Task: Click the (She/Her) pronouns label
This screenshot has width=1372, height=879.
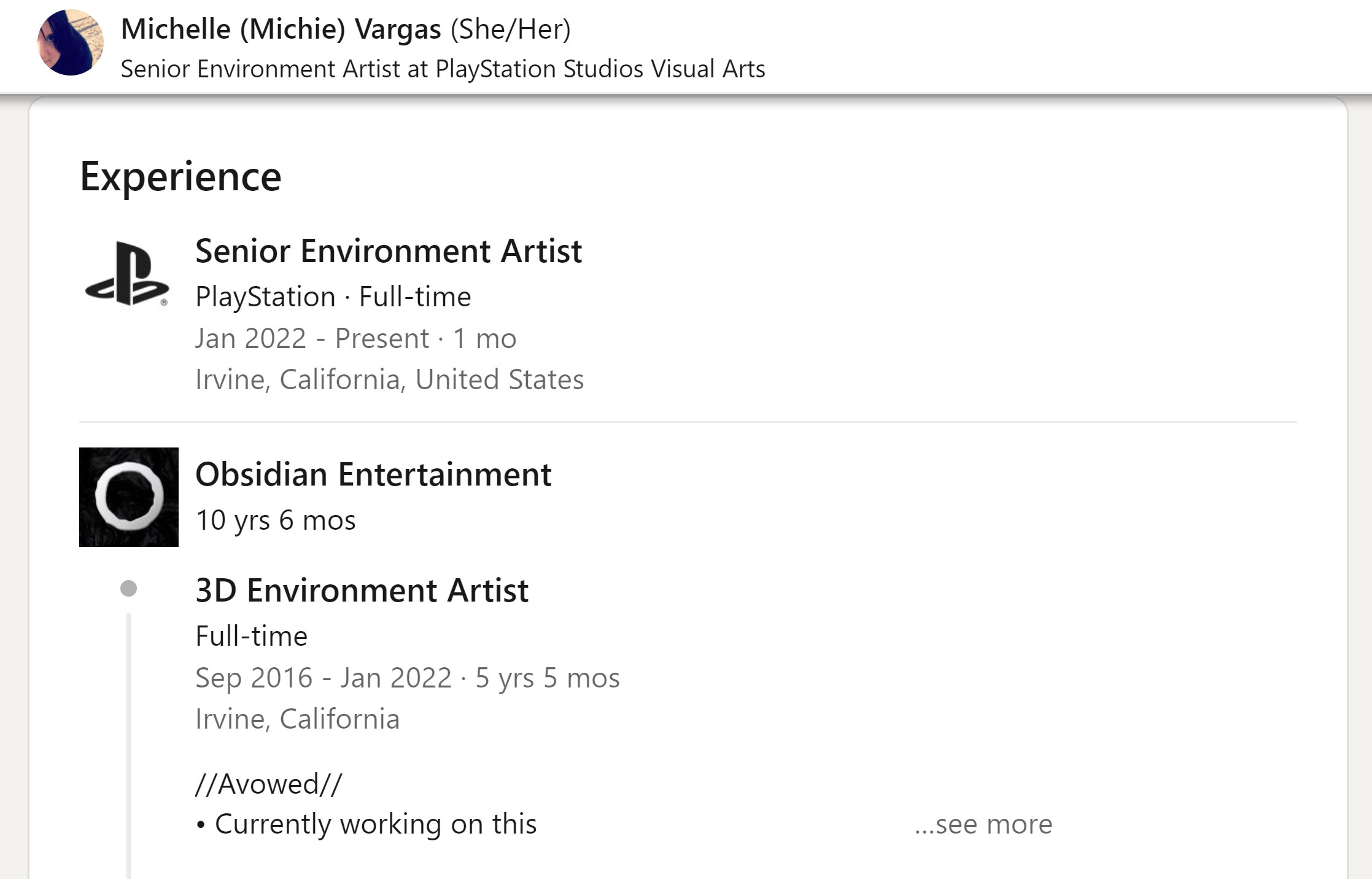Action: pyautogui.click(x=511, y=29)
